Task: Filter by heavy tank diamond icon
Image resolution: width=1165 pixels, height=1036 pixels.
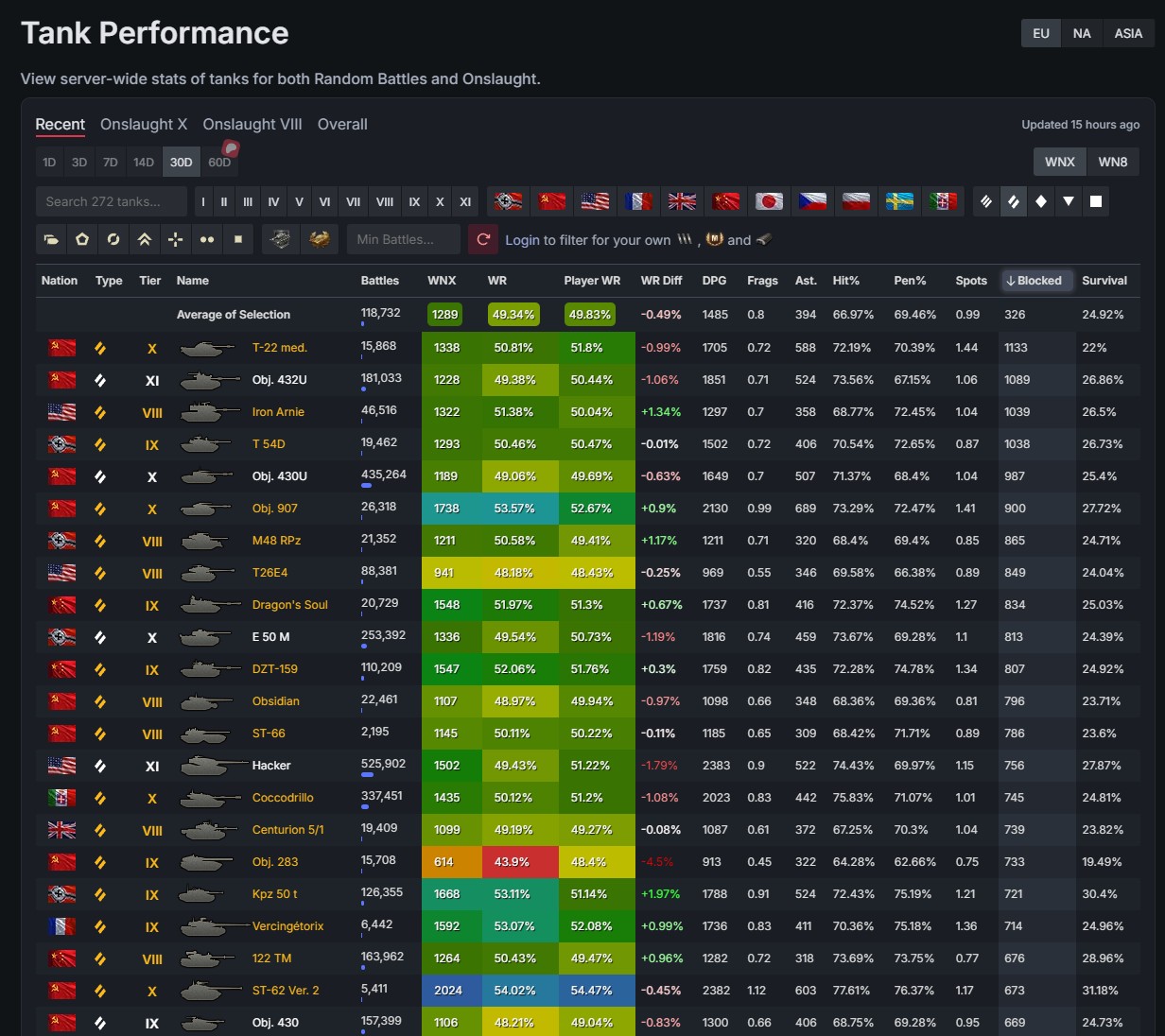Action: [x=1041, y=201]
